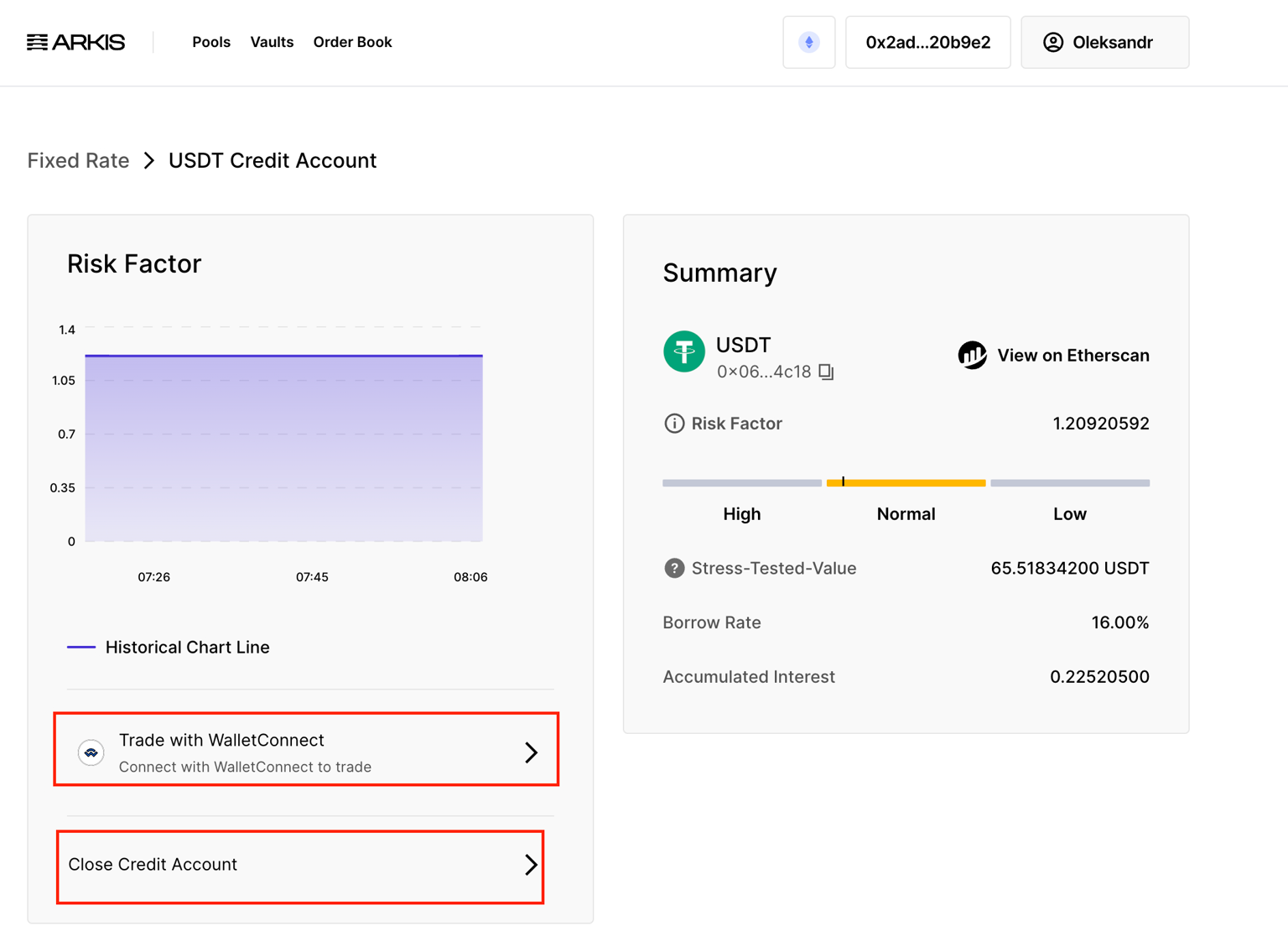The height and width of the screenshot is (942, 1288).
Task: Toggle the Historical Chart Line legend
Action: [169, 648]
